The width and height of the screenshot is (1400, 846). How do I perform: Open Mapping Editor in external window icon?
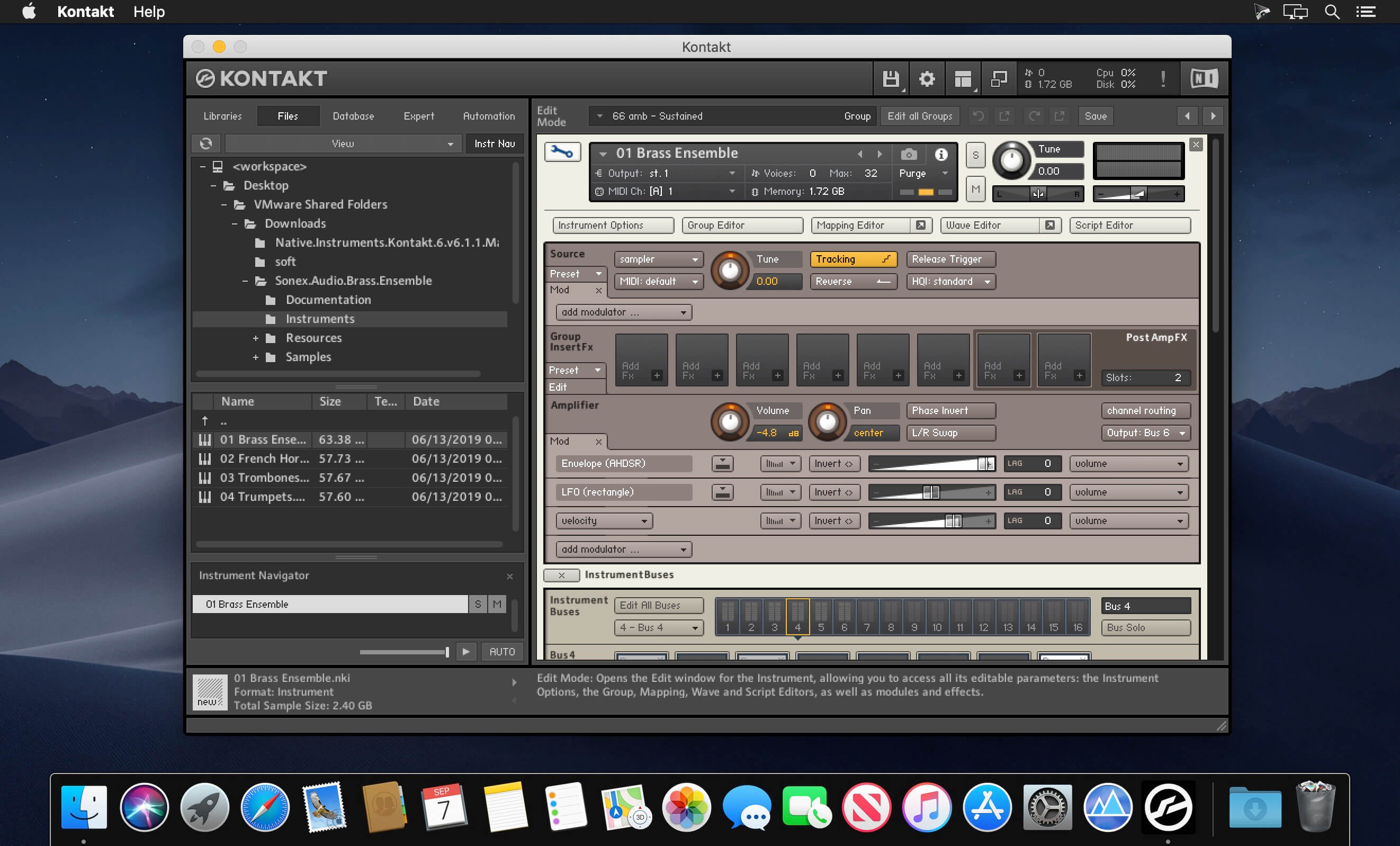920,225
